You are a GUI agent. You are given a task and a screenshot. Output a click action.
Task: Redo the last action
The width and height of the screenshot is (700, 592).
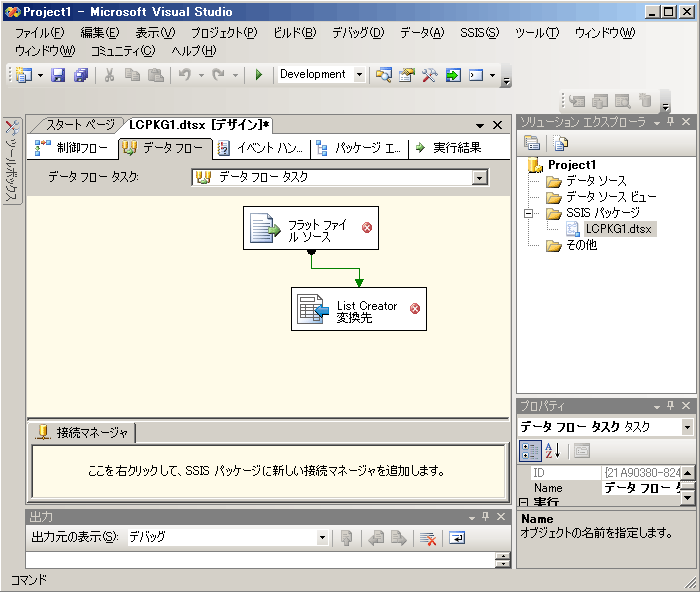pos(218,75)
